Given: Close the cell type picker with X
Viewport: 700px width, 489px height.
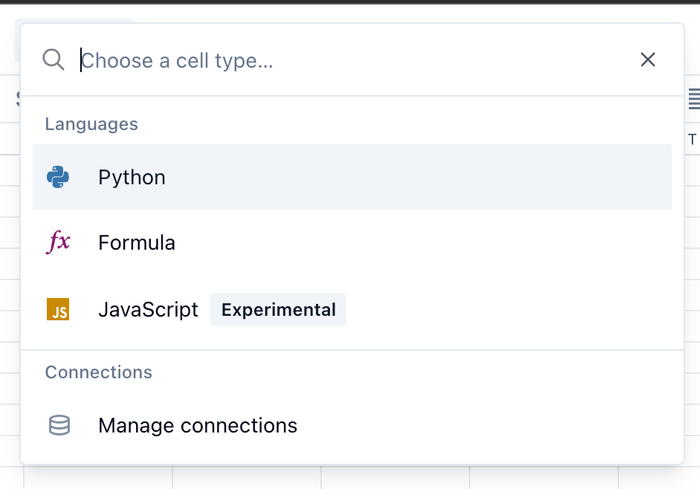Looking at the screenshot, I should 648,60.
